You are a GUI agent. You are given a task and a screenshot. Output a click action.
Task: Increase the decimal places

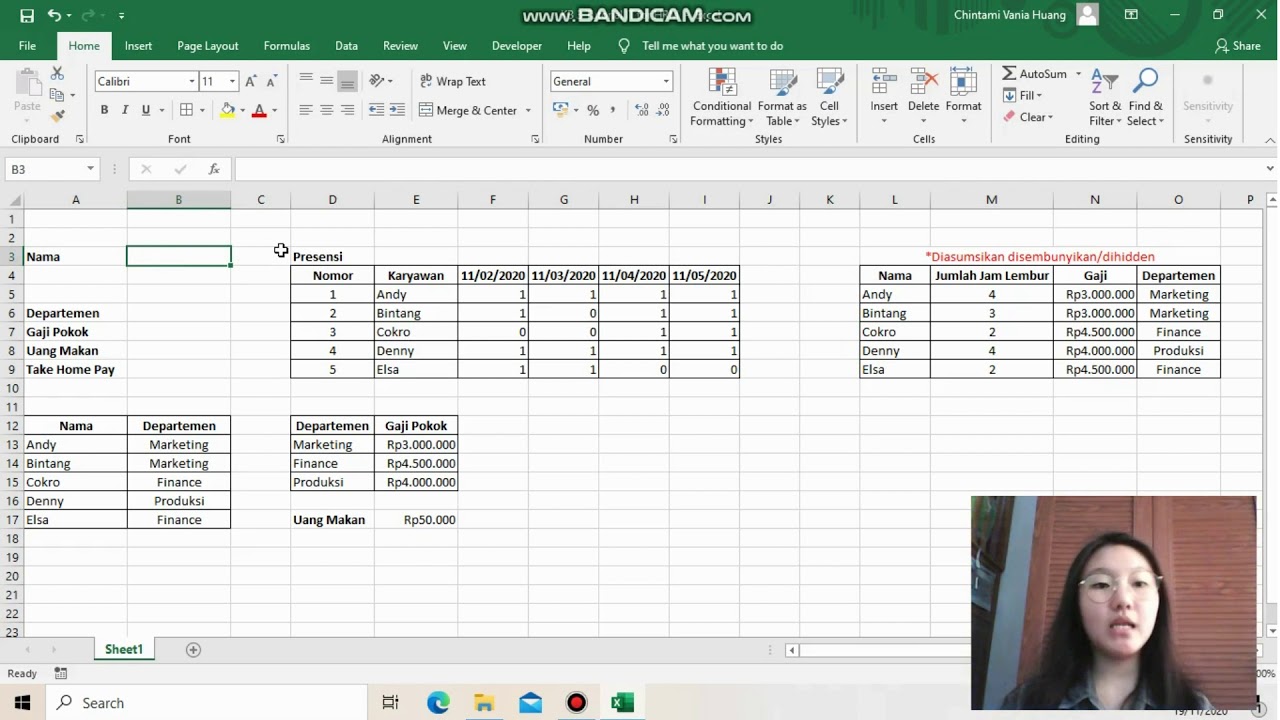pos(641,110)
